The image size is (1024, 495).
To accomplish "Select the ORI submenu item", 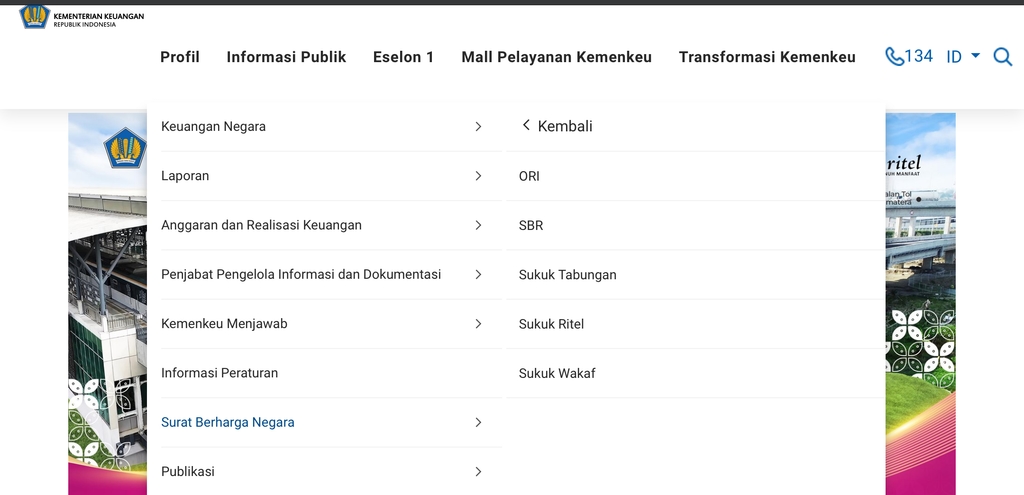I will [529, 176].
